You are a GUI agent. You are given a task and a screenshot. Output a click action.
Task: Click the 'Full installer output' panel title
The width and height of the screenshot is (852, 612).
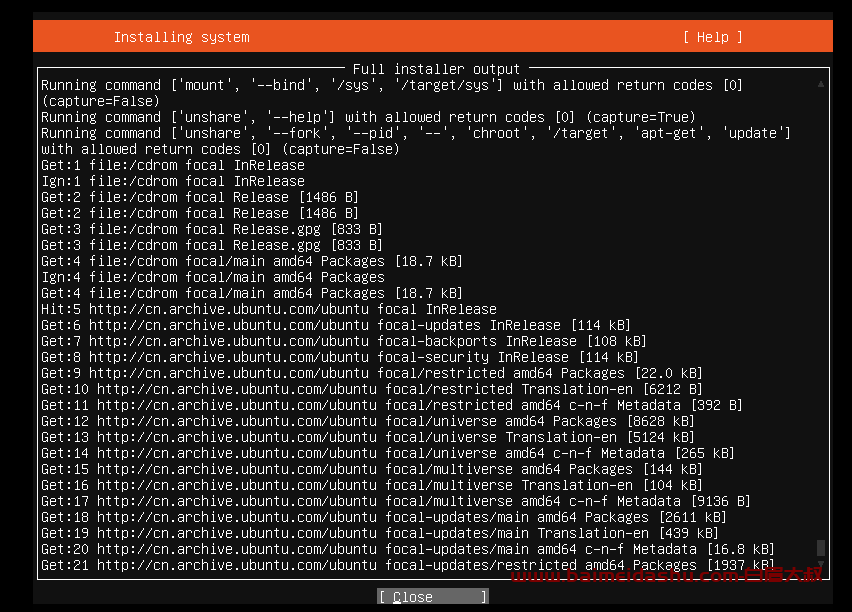tap(436, 69)
